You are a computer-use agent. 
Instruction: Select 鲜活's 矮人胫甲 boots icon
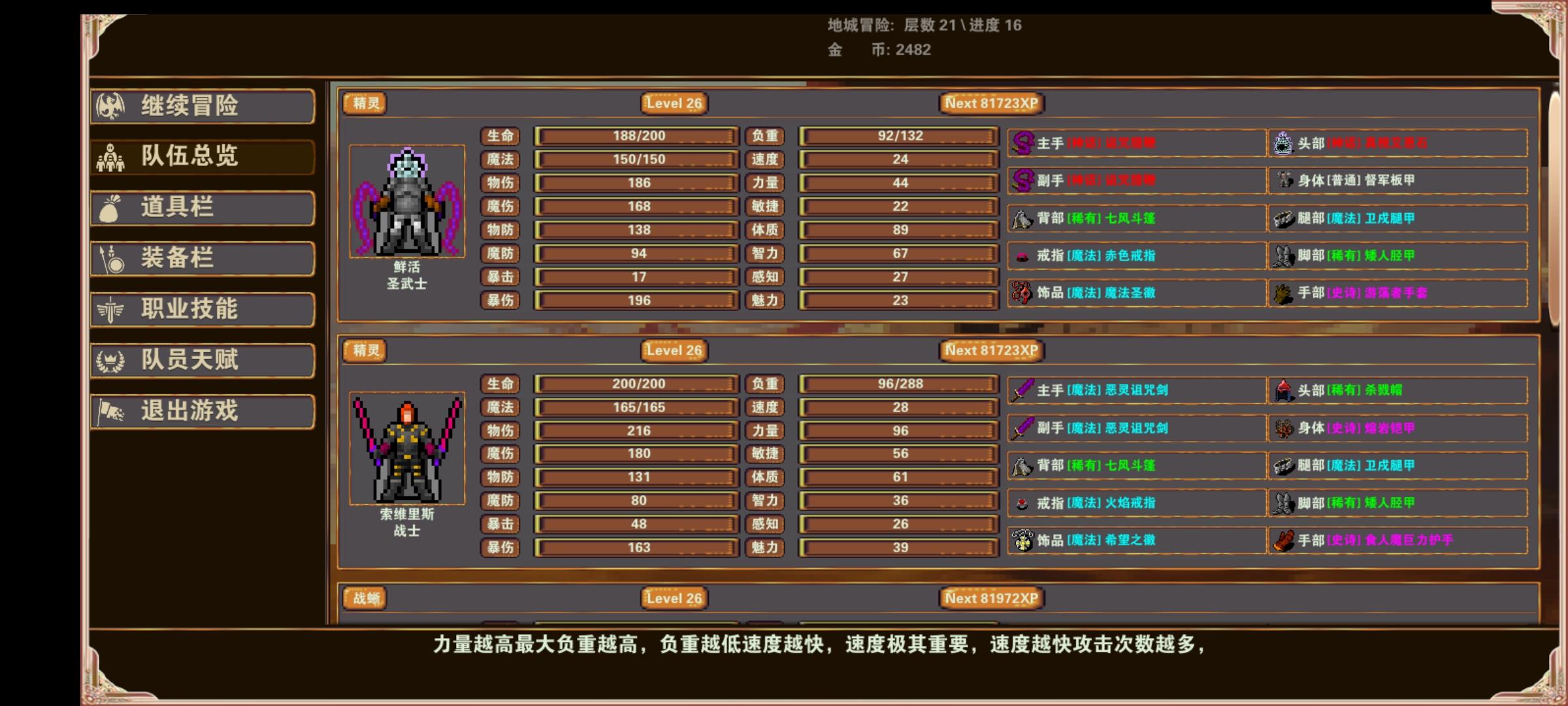coord(1283,256)
